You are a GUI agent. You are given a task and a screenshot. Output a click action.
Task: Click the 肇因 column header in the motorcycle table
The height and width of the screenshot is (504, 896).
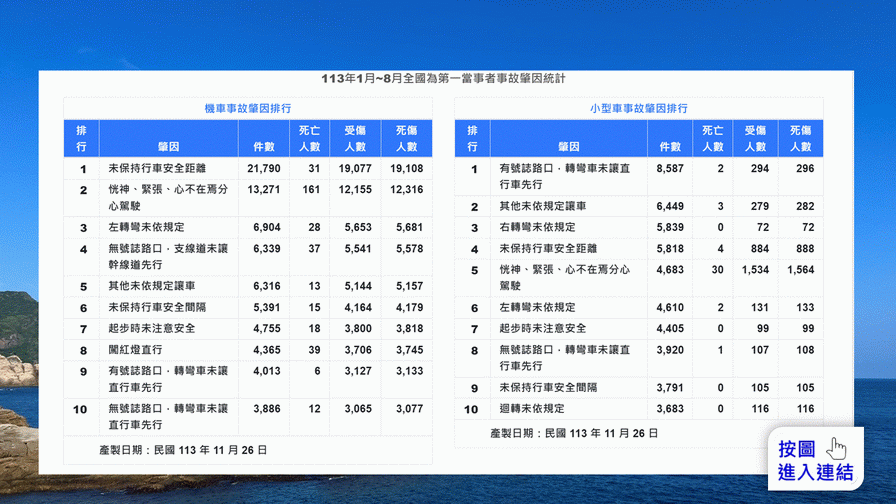pyautogui.click(x=167, y=147)
